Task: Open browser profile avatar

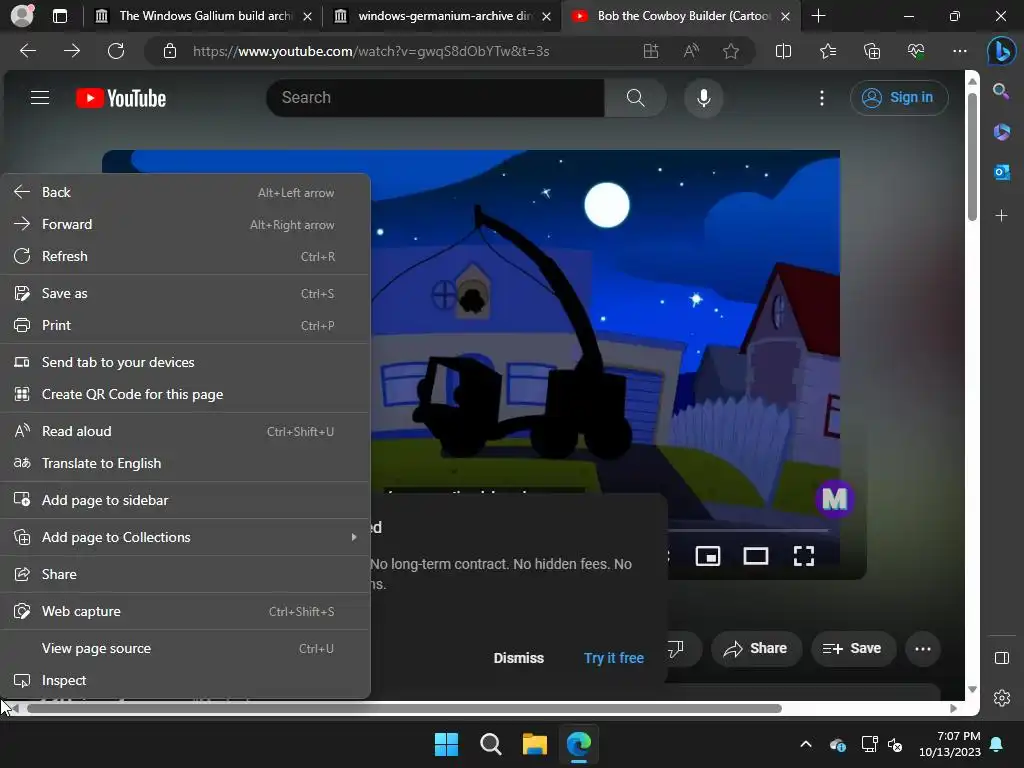Action: point(23,16)
